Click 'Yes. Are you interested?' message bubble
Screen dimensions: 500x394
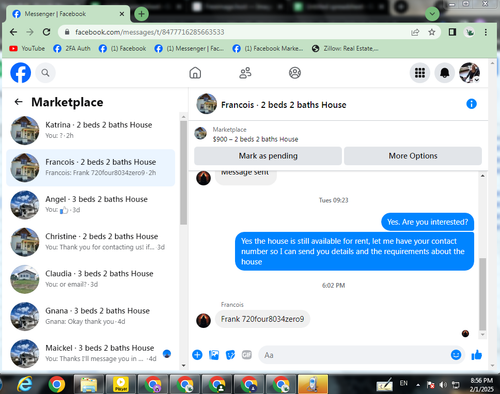pyautogui.click(x=427, y=222)
